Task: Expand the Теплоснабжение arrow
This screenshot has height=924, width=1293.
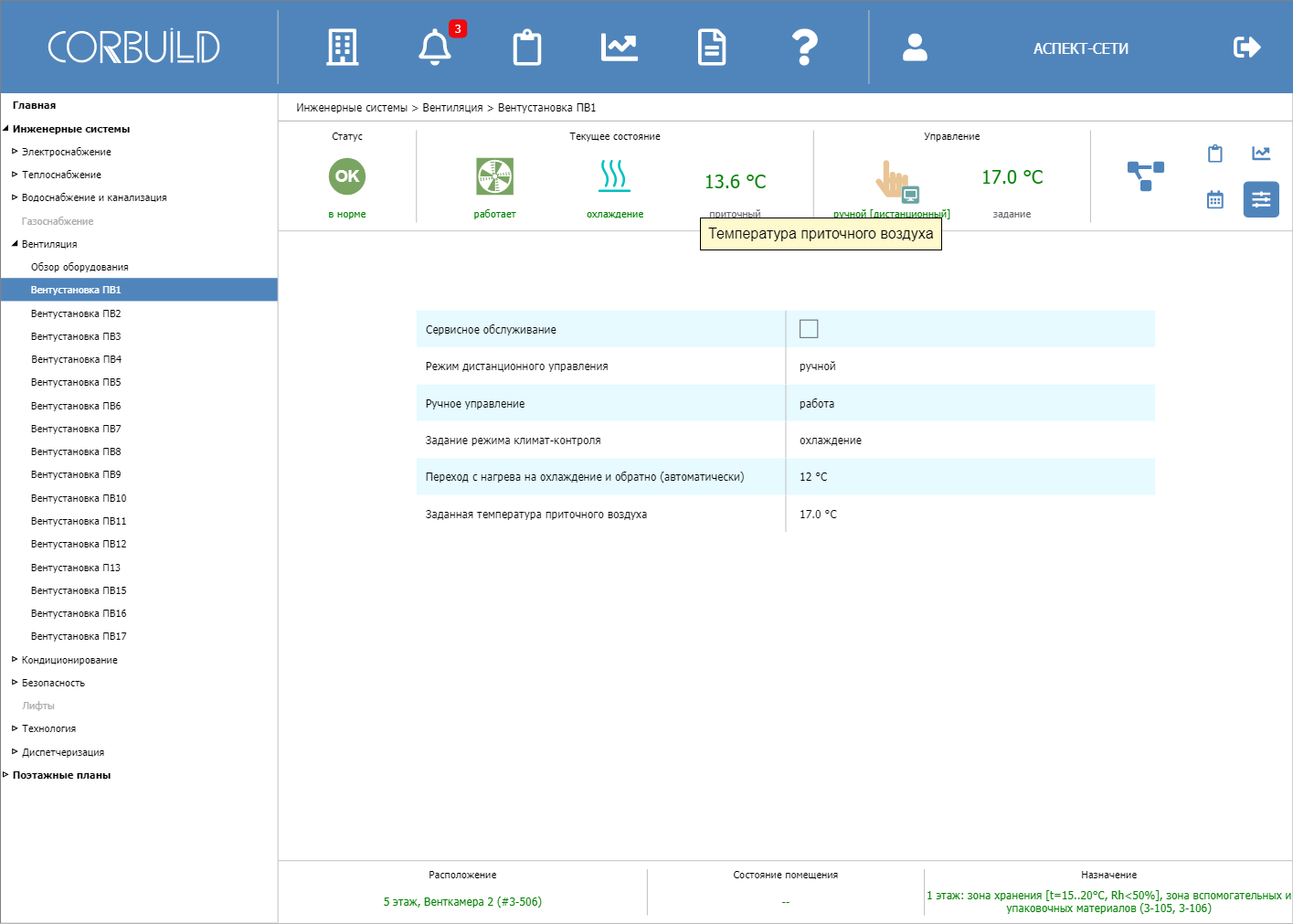Action: pos(15,175)
